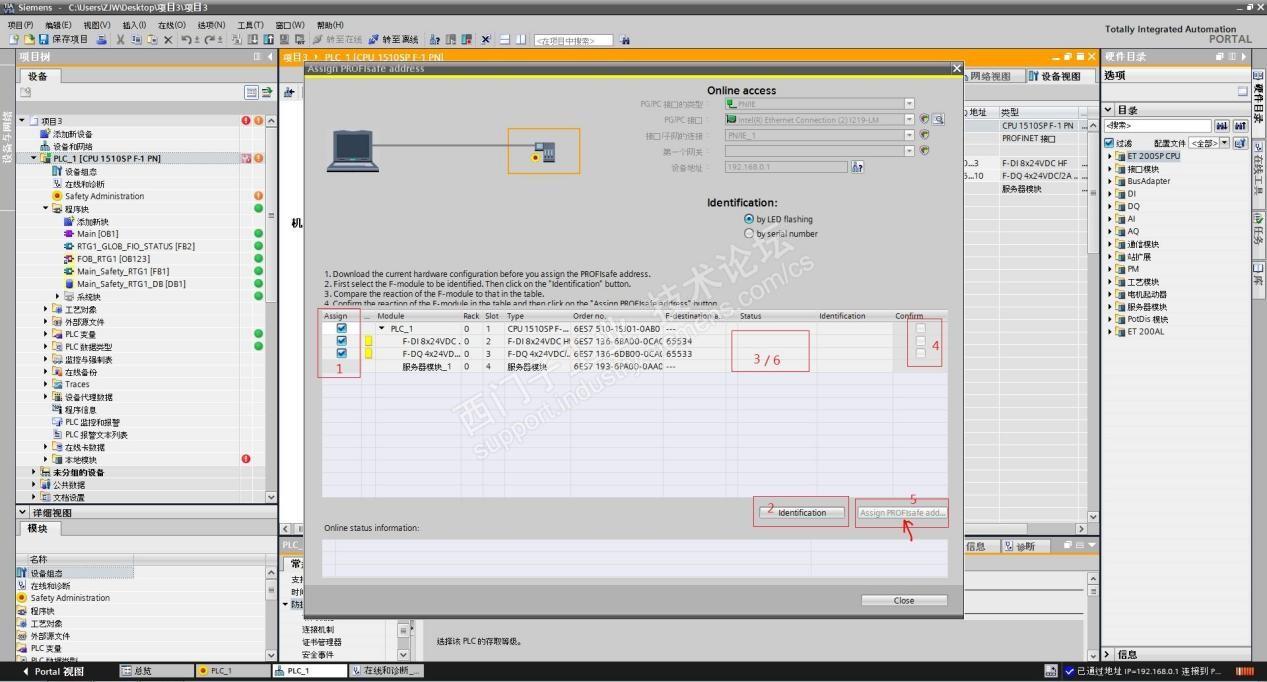Toggle the 过滤 filter checkbox in catalog
The height and width of the screenshot is (682, 1267).
(x=1109, y=143)
